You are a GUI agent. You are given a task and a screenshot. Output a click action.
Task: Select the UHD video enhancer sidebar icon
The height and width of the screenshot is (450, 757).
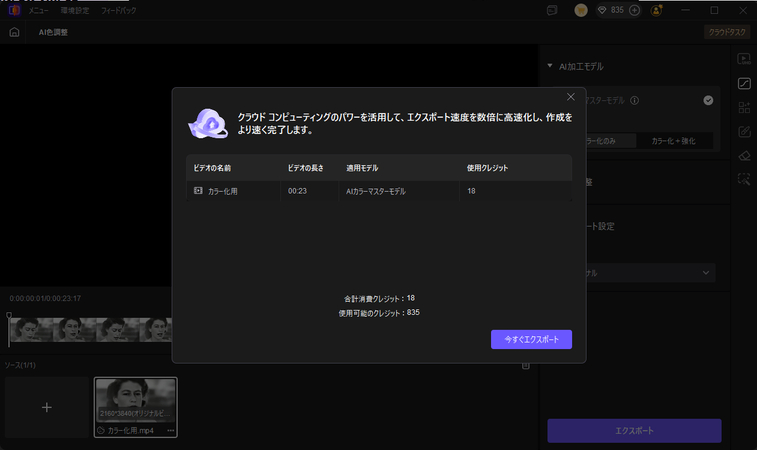(x=744, y=59)
